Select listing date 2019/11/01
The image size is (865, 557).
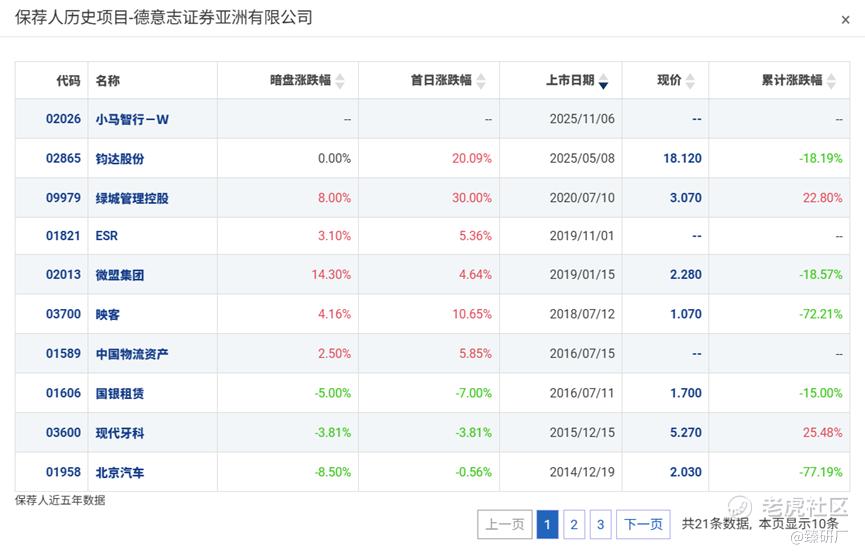pos(582,236)
